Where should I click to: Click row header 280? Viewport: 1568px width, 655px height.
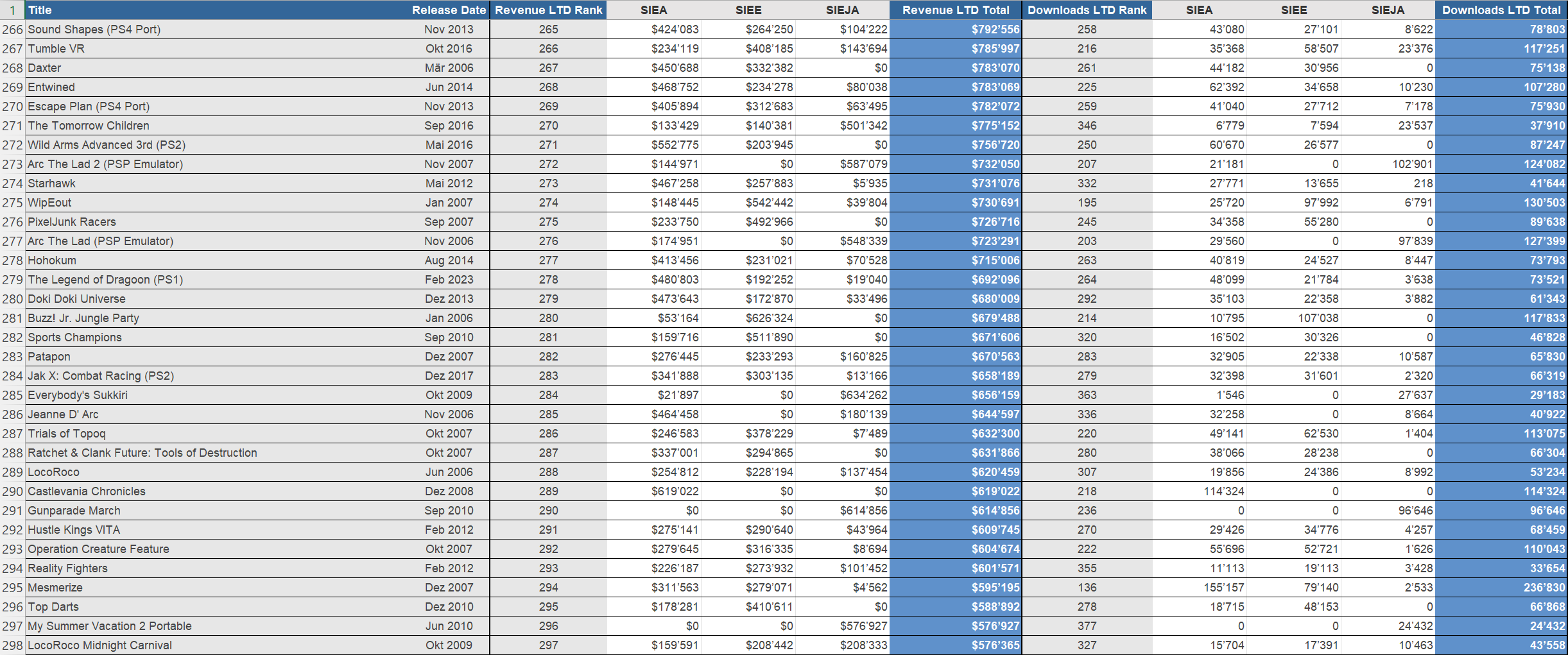point(12,299)
